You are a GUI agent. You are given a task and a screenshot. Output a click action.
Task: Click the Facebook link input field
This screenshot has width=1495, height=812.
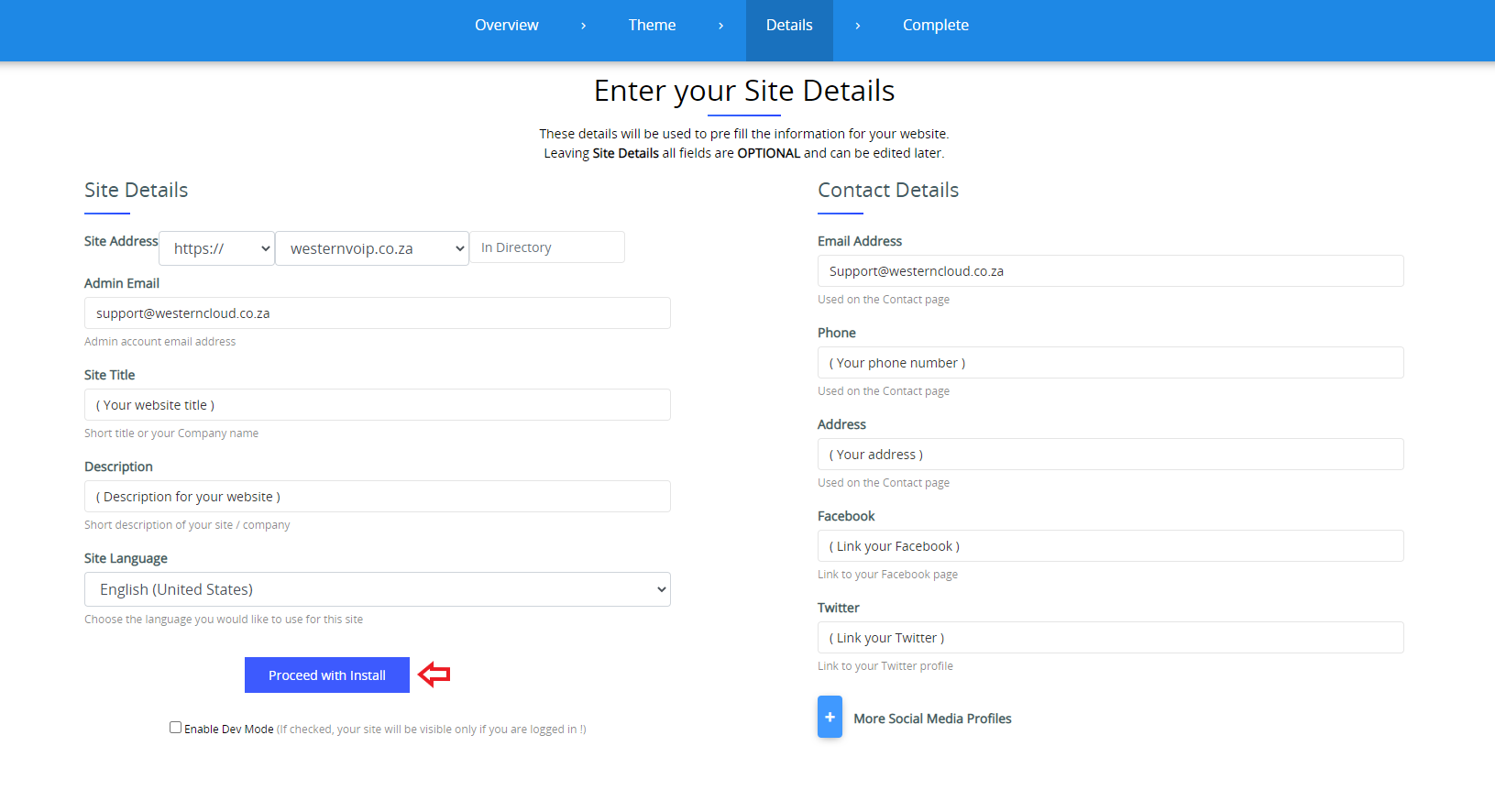tap(1110, 546)
